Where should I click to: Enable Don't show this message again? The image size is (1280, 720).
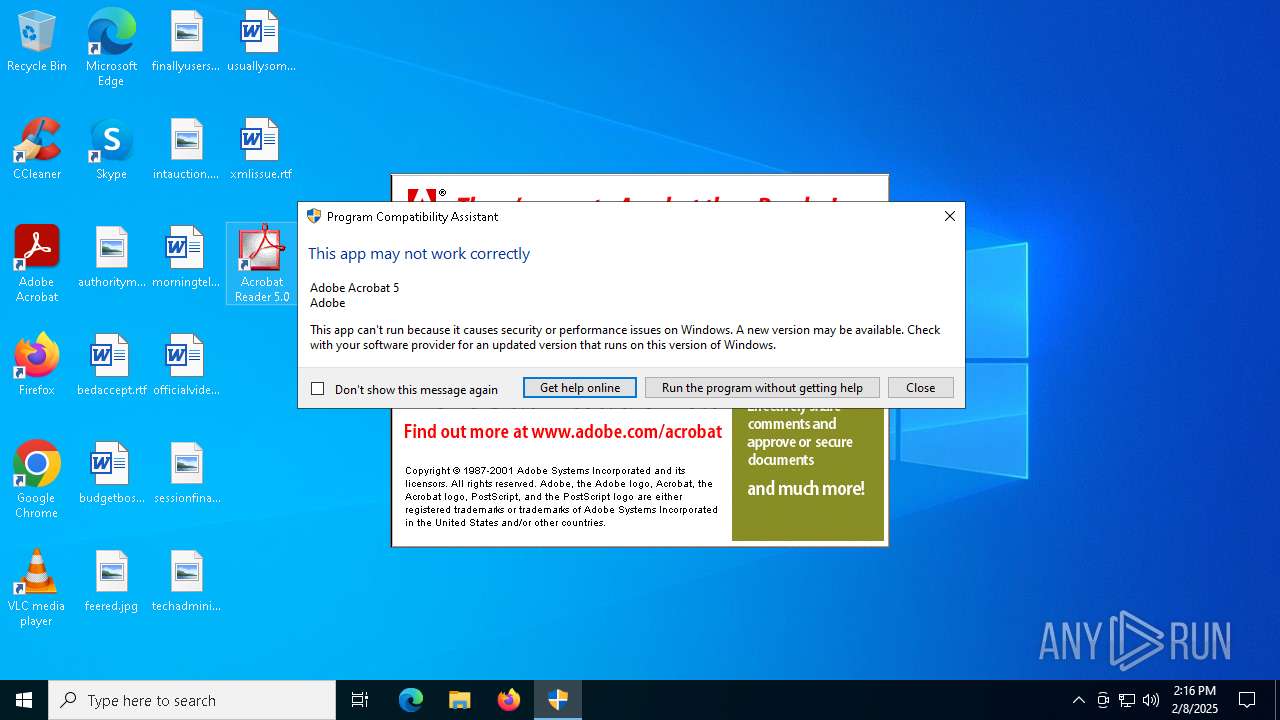pyautogui.click(x=318, y=389)
